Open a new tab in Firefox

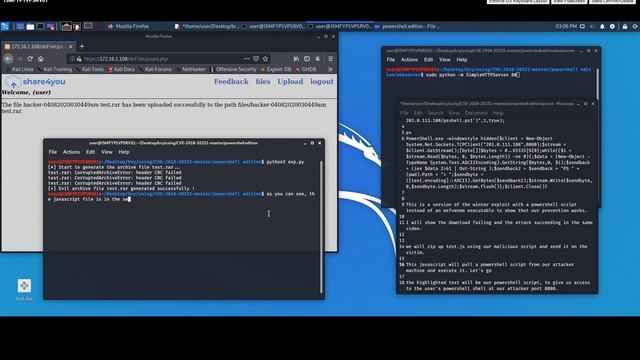point(82,46)
